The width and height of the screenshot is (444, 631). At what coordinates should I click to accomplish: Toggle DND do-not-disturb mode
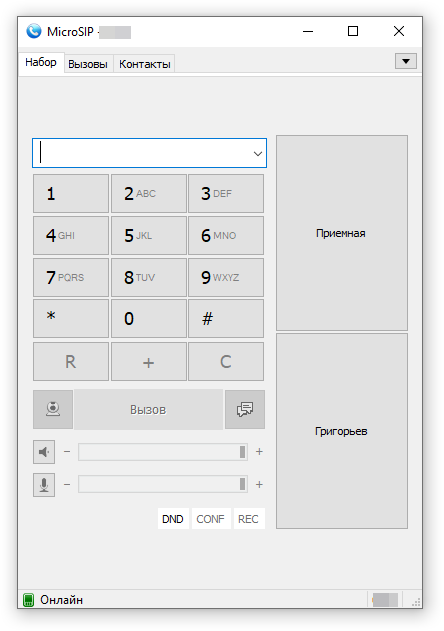tap(173, 519)
